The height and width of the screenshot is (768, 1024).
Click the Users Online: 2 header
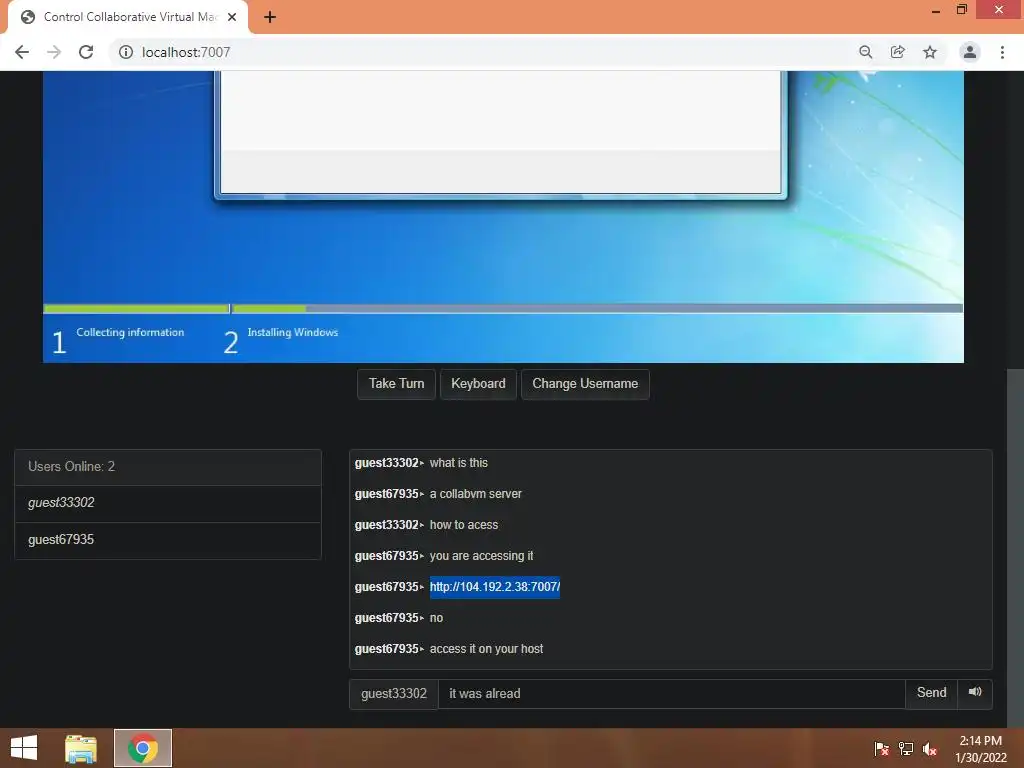pyautogui.click(x=168, y=467)
